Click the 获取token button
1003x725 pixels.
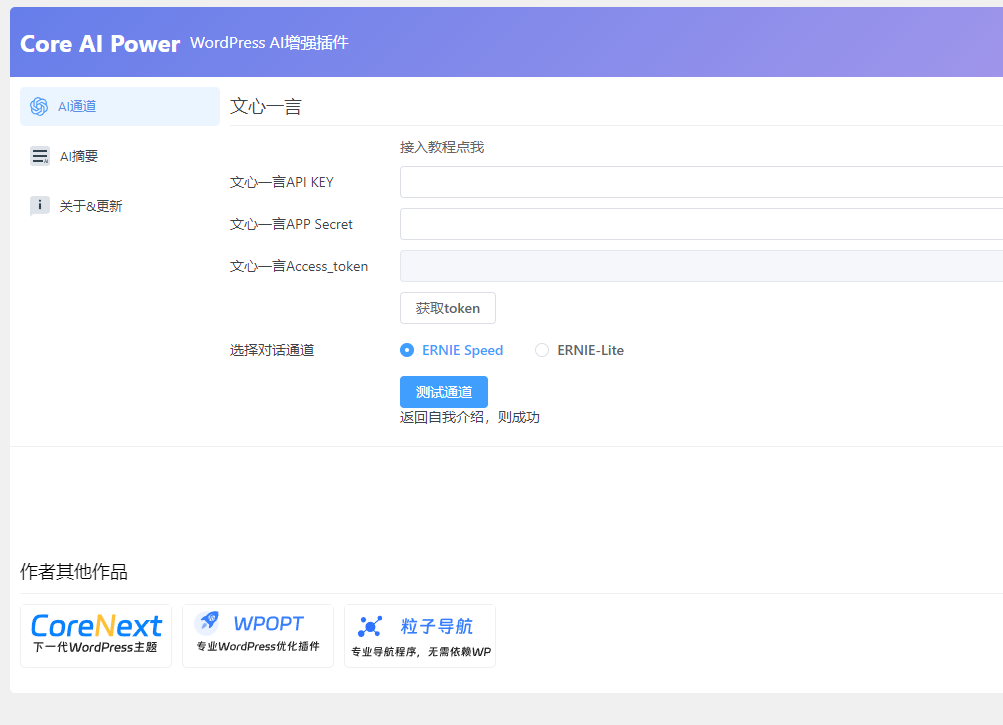coord(448,308)
